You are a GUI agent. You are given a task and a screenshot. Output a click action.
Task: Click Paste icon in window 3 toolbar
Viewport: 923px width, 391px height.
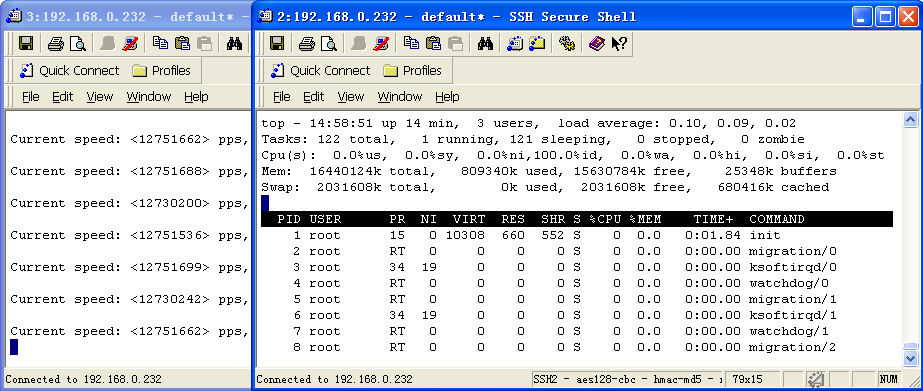click(x=182, y=43)
